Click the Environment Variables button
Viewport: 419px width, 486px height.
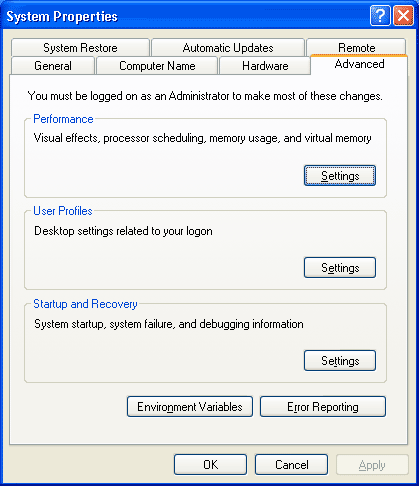[x=190, y=406]
